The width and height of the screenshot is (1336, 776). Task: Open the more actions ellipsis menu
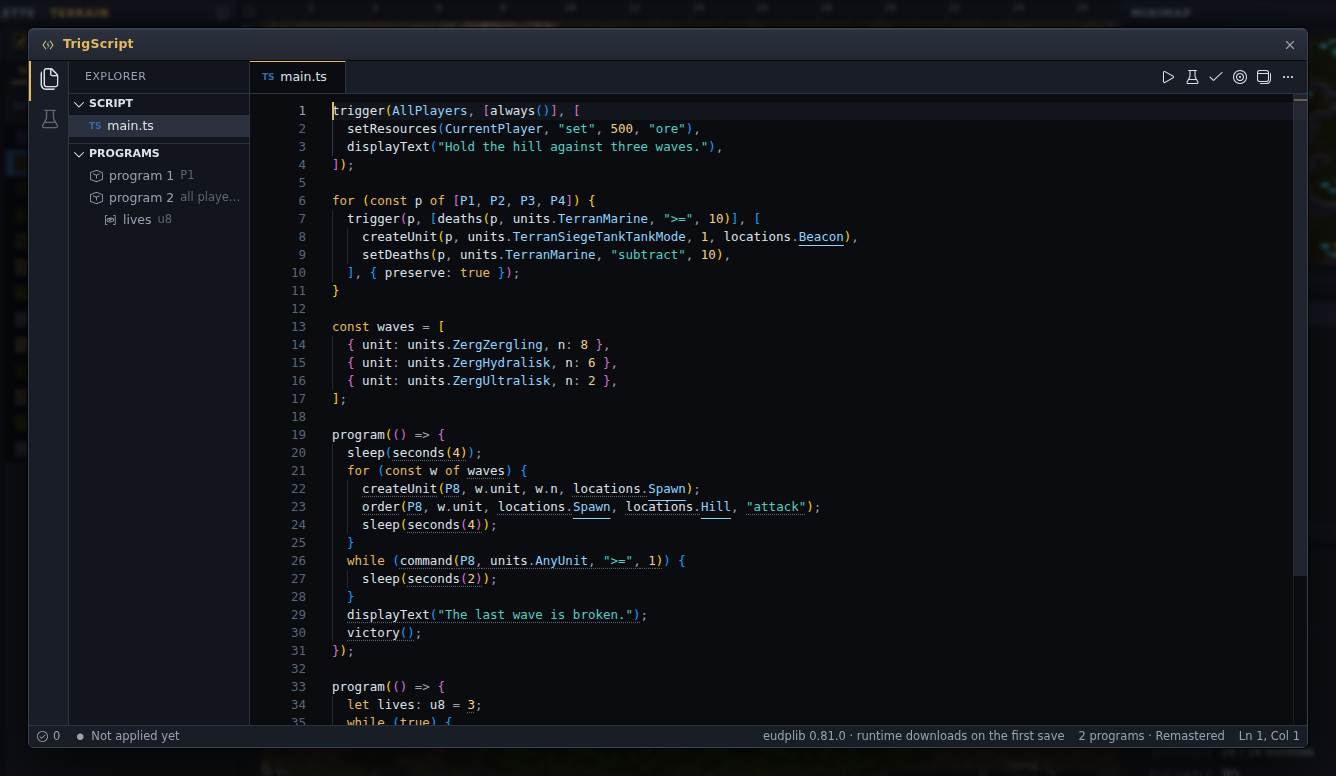[x=1288, y=77]
